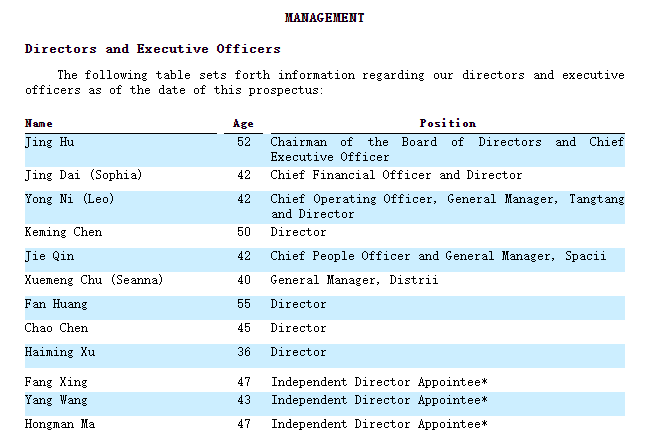Click 'Independent Director Appointee*' for Fang Xing
The image size is (648, 446).
379,382
